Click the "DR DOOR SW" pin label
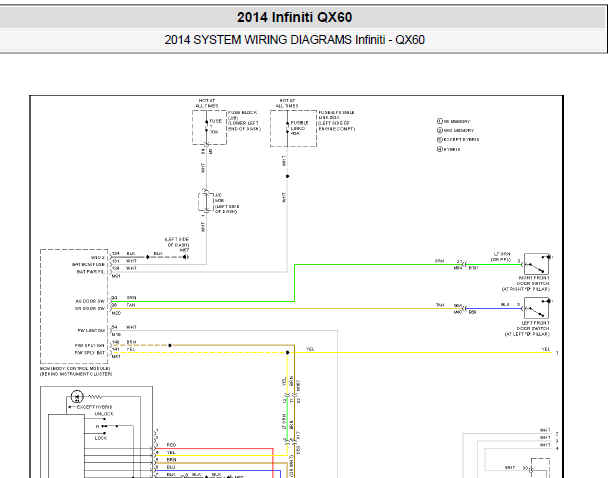 (x=90, y=309)
